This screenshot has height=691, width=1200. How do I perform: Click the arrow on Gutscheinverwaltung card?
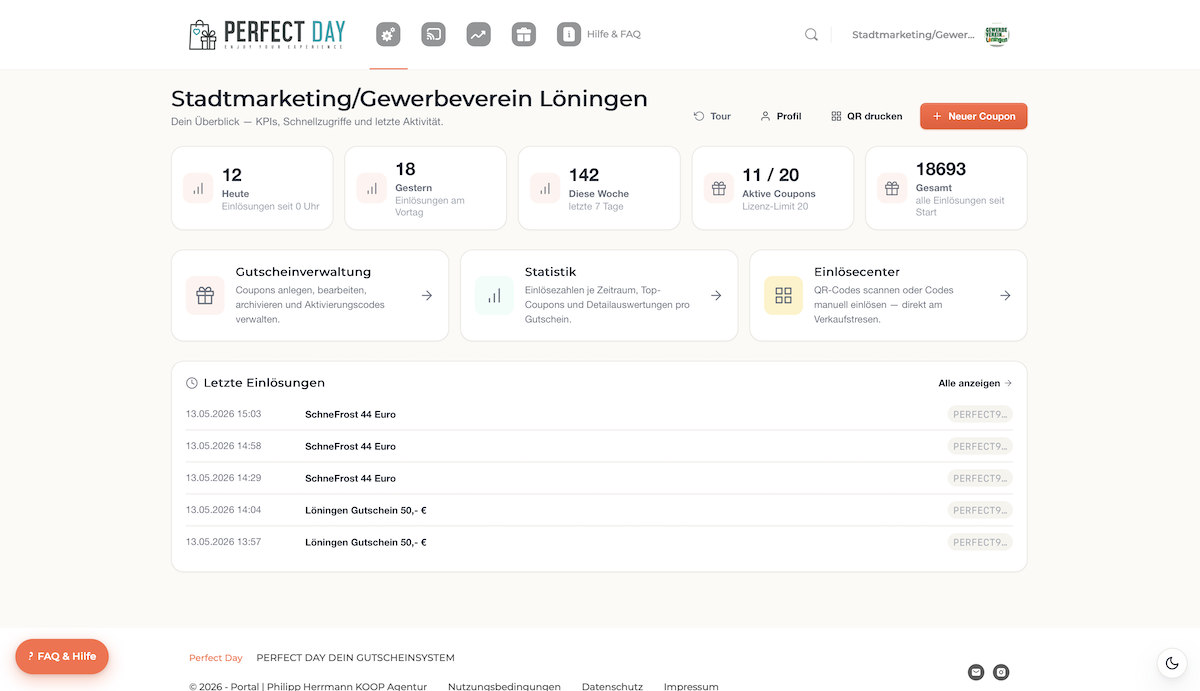(427, 296)
